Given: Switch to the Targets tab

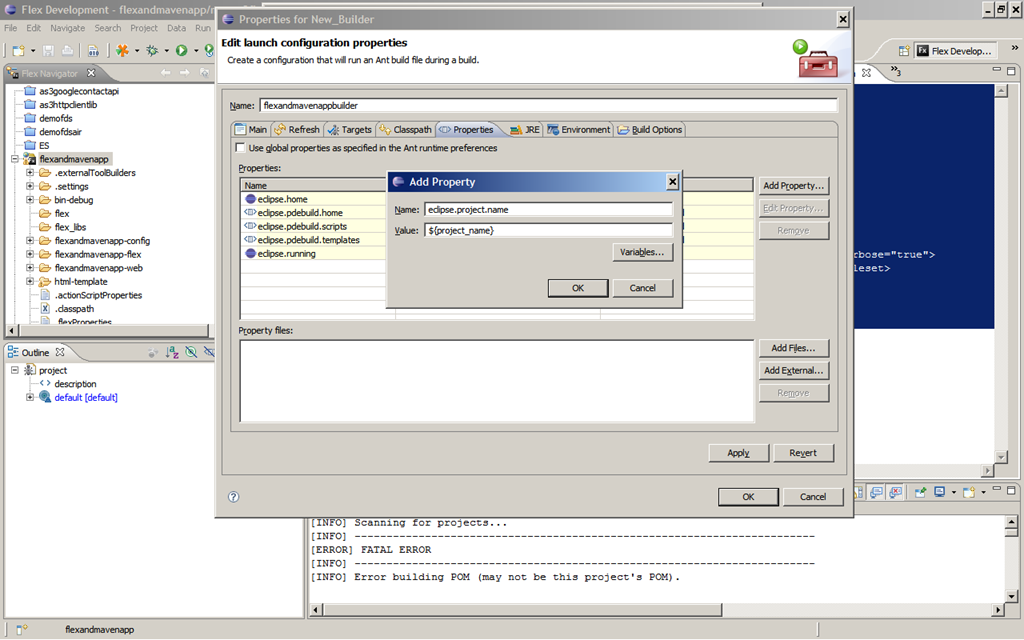Looking at the screenshot, I should pyautogui.click(x=349, y=129).
